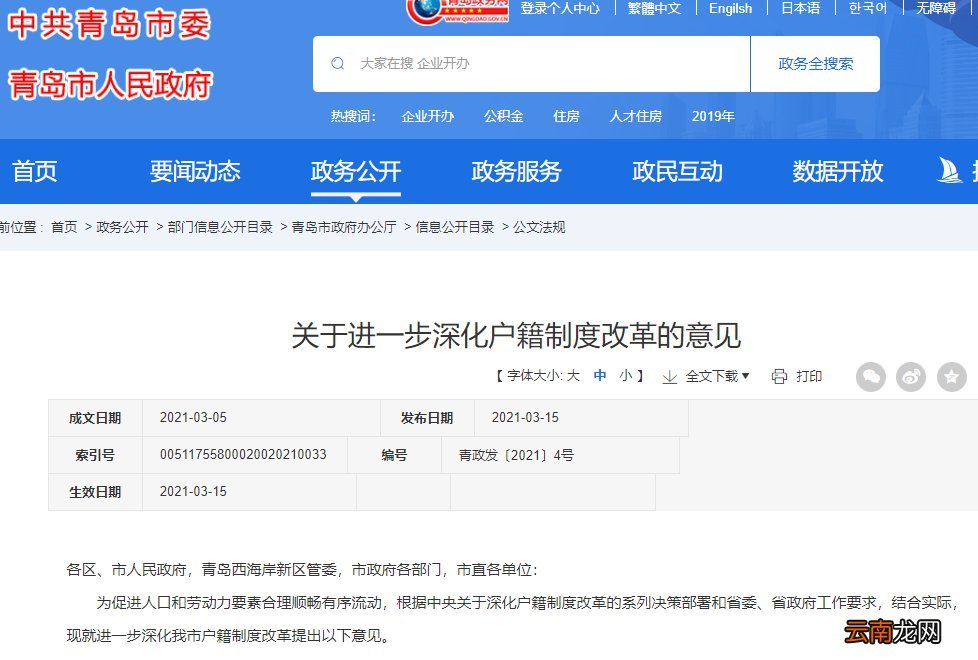Open the 政务公开 navigation tab
Screen dimensions: 978x660
pyautogui.click(x=357, y=171)
